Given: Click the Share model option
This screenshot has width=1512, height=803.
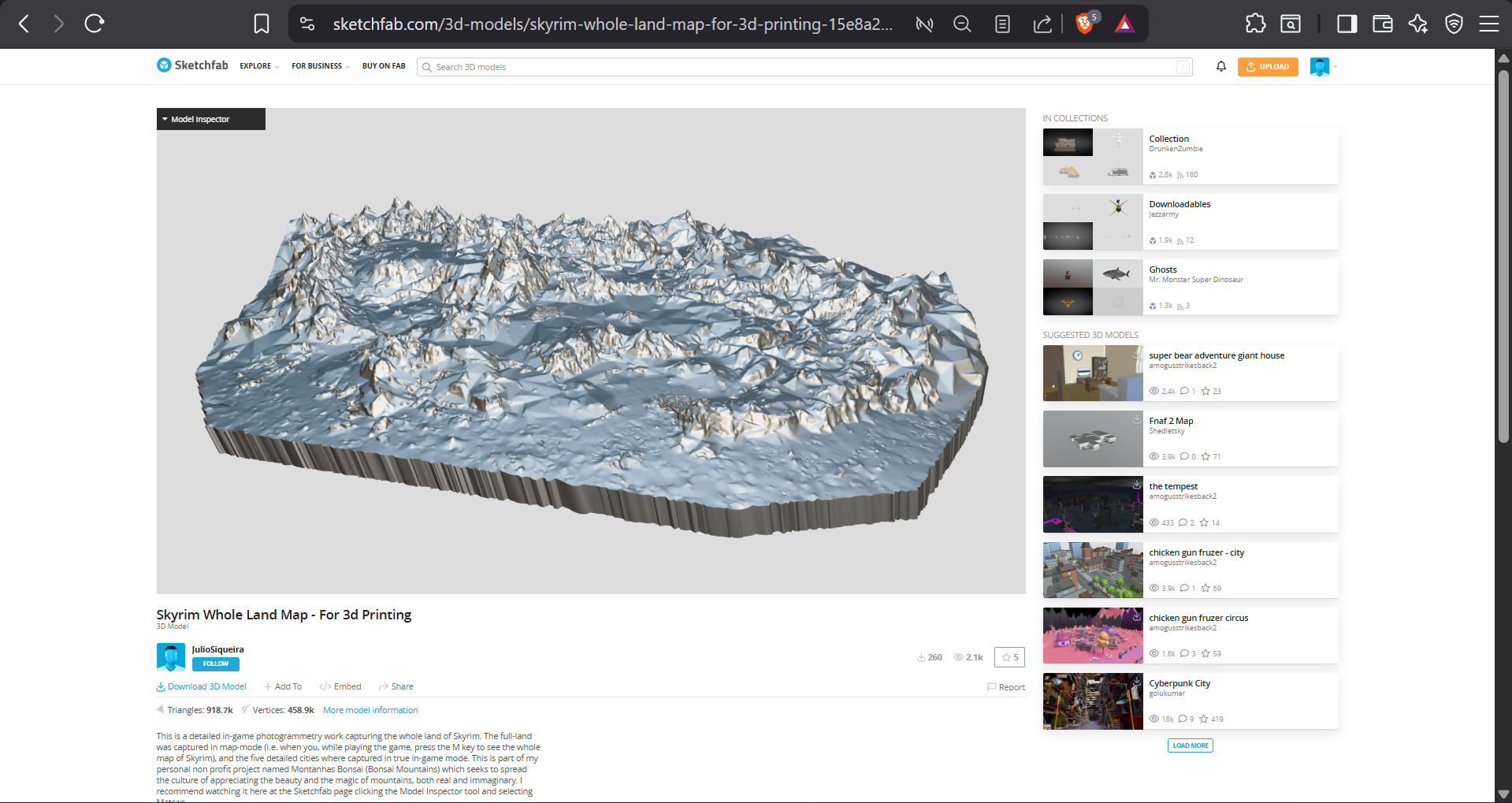Looking at the screenshot, I should coord(396,686).
